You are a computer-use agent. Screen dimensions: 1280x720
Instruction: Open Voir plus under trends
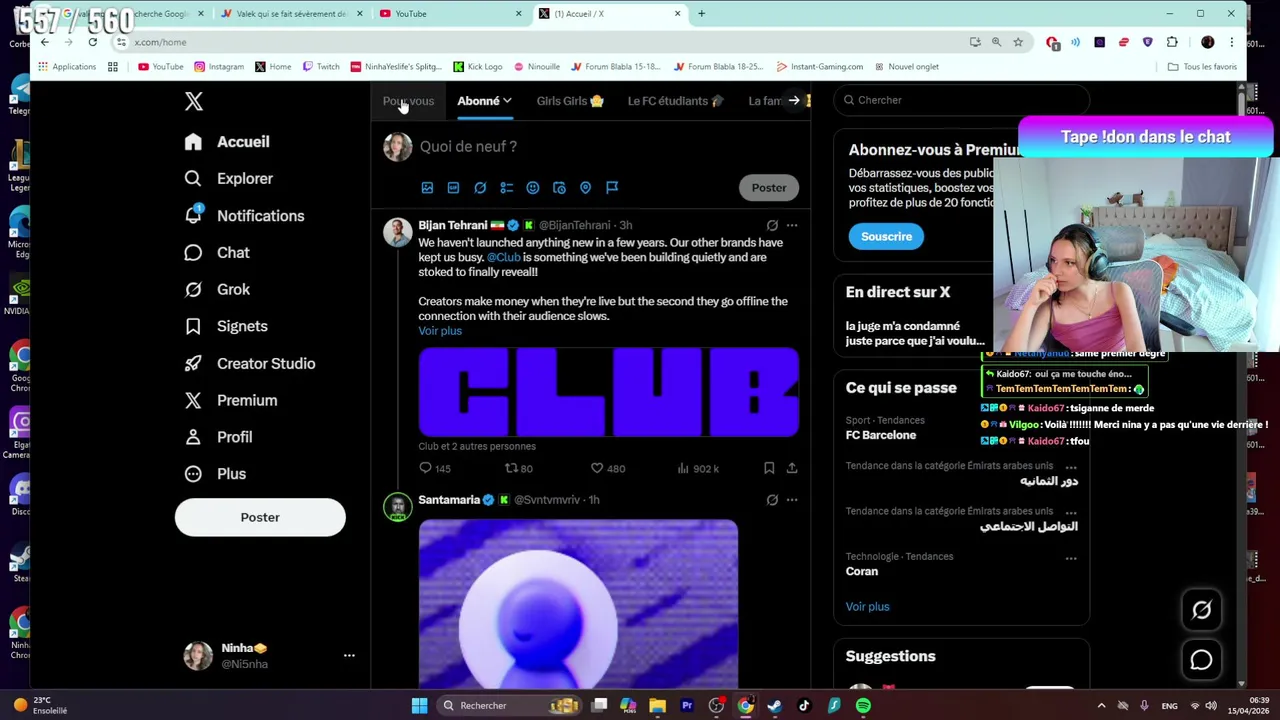coord(867,607)
